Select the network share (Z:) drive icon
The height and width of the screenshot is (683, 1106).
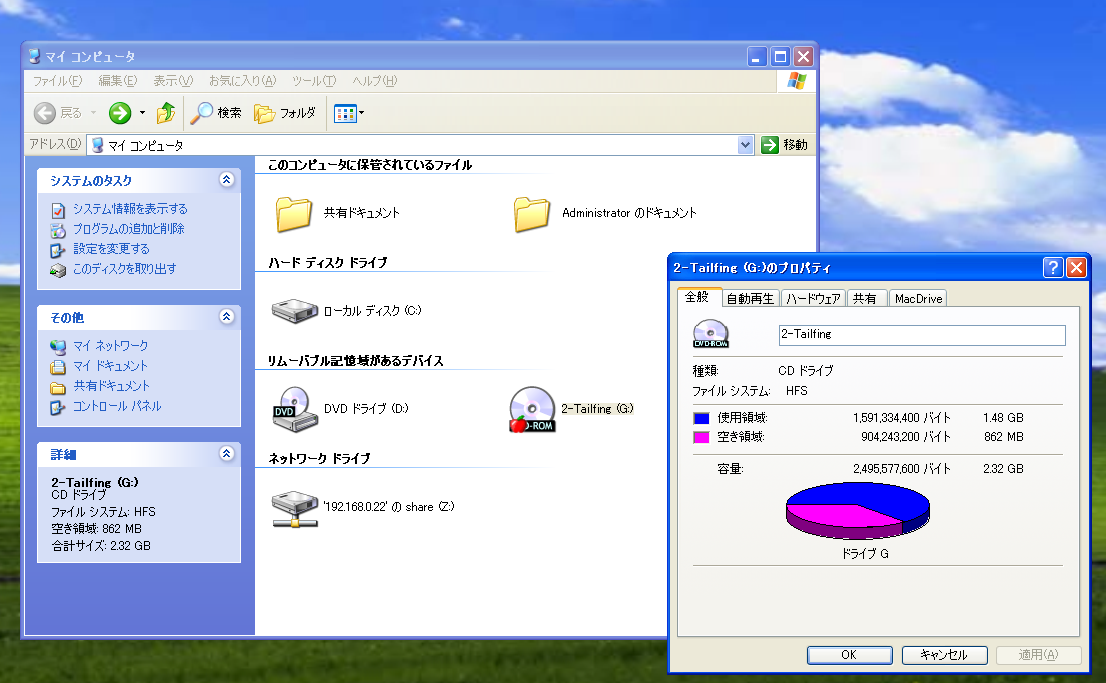point(294,507)
